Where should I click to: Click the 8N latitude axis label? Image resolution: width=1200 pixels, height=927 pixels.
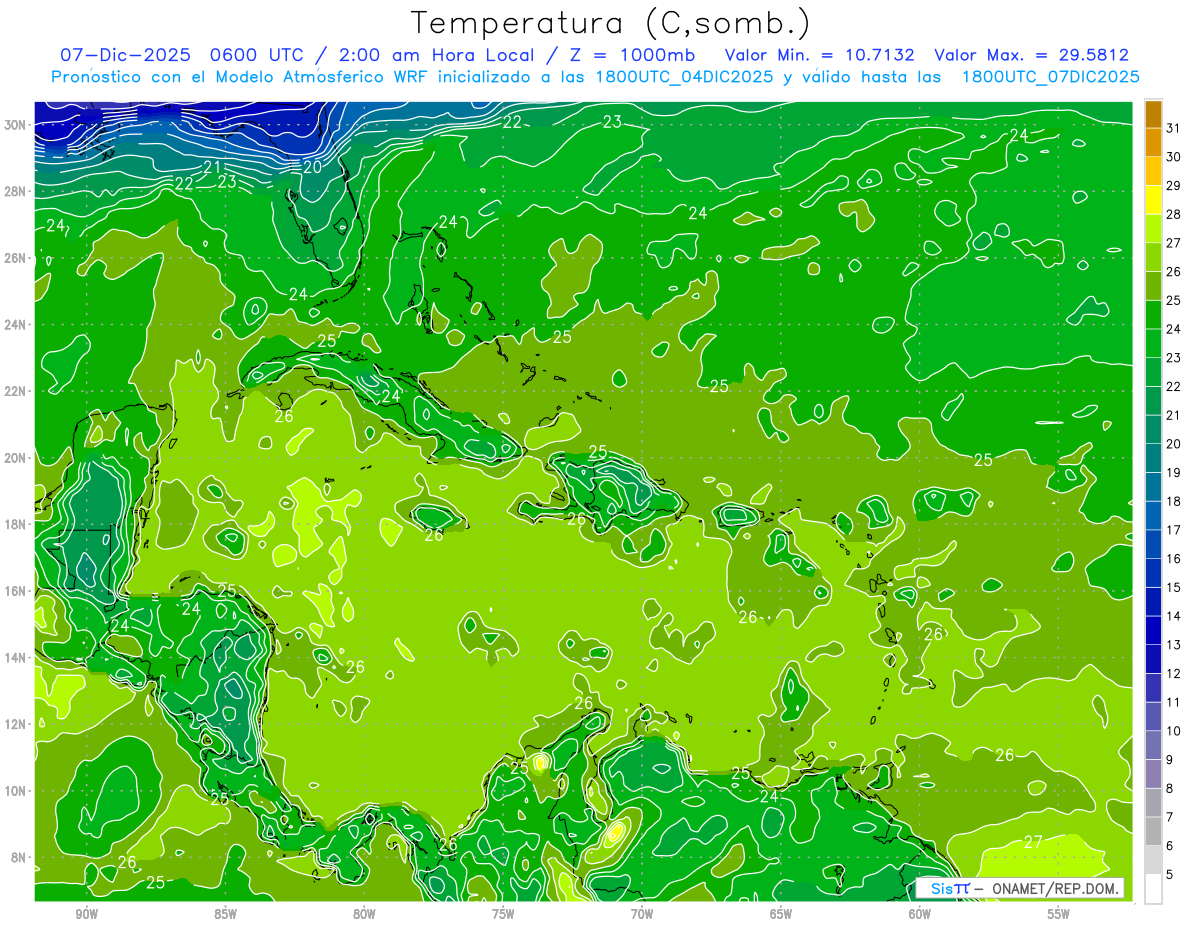coord(21,857)
